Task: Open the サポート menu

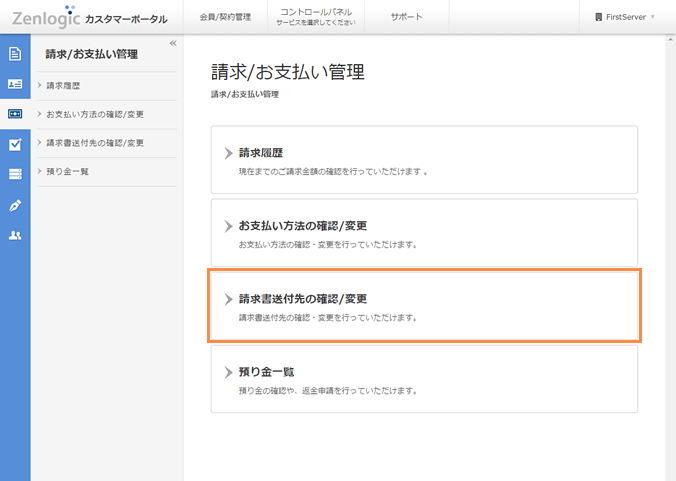Action: coord(406,17)
